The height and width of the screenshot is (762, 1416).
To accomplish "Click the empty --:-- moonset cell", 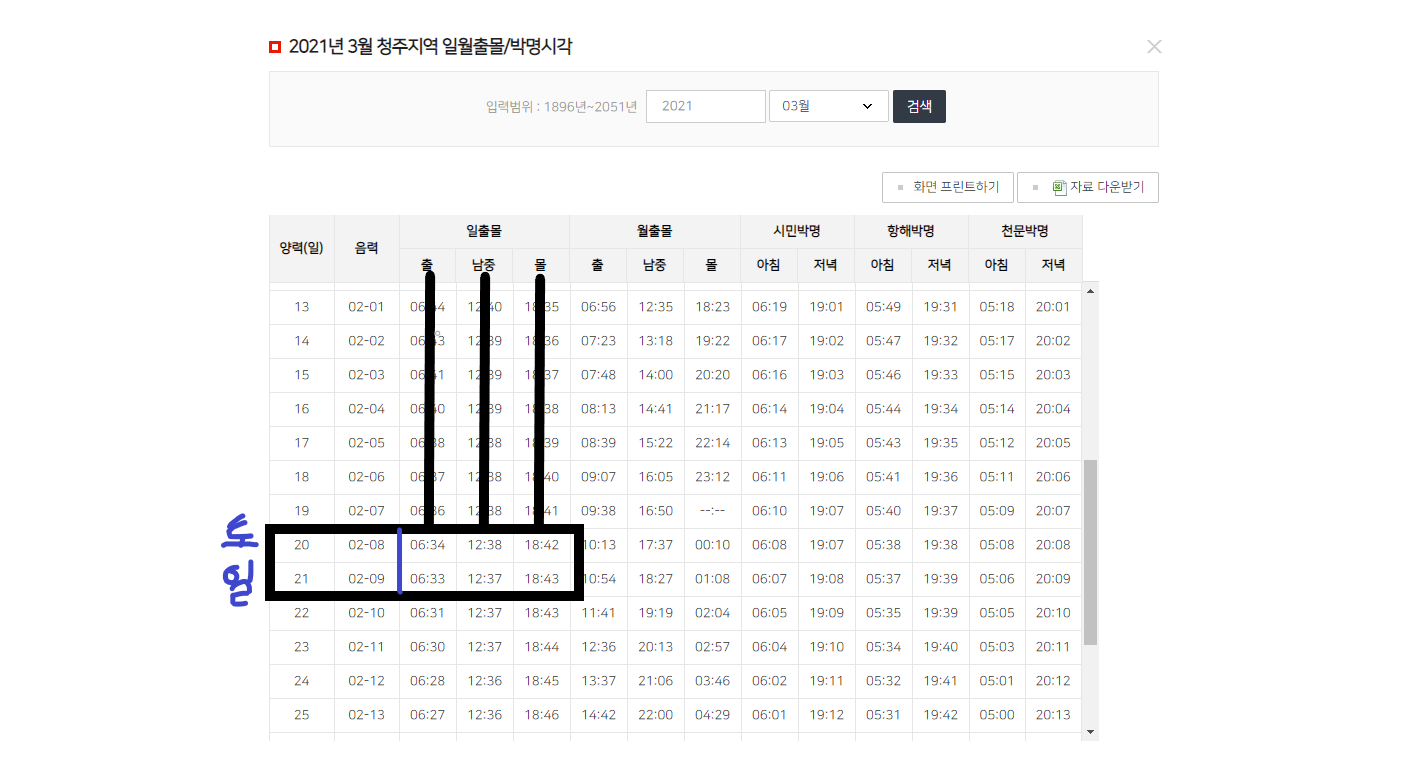I will click(x=712, y=511).
